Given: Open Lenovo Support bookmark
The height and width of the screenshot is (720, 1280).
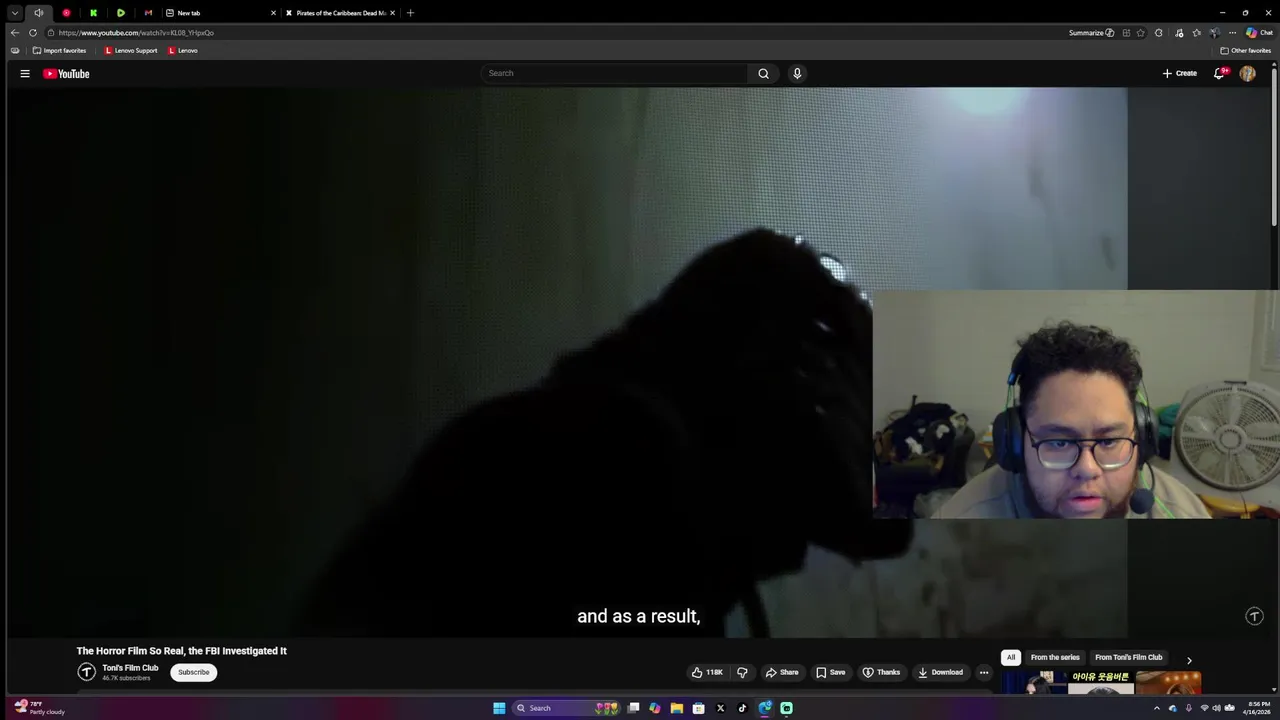Looking at the screenshot, I should pyautogui.click(x=131, y=50).
